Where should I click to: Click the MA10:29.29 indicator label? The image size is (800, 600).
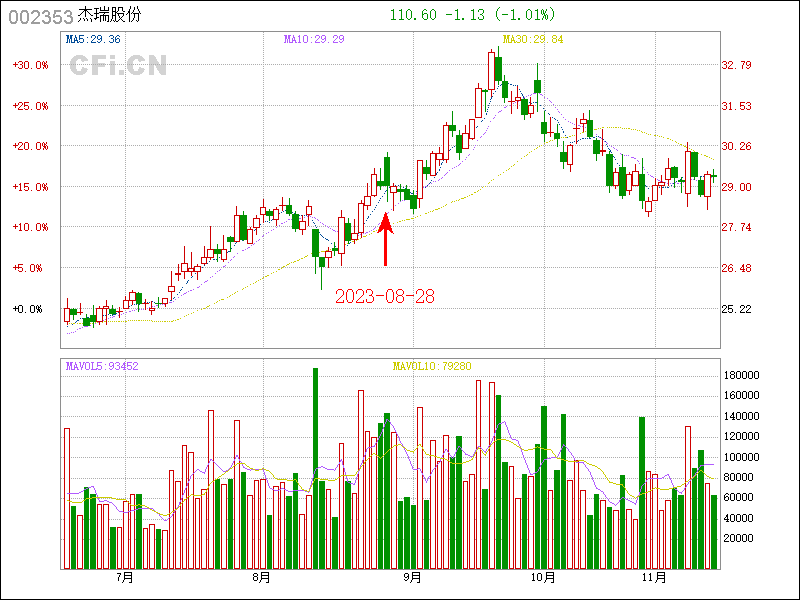point(314,39)
